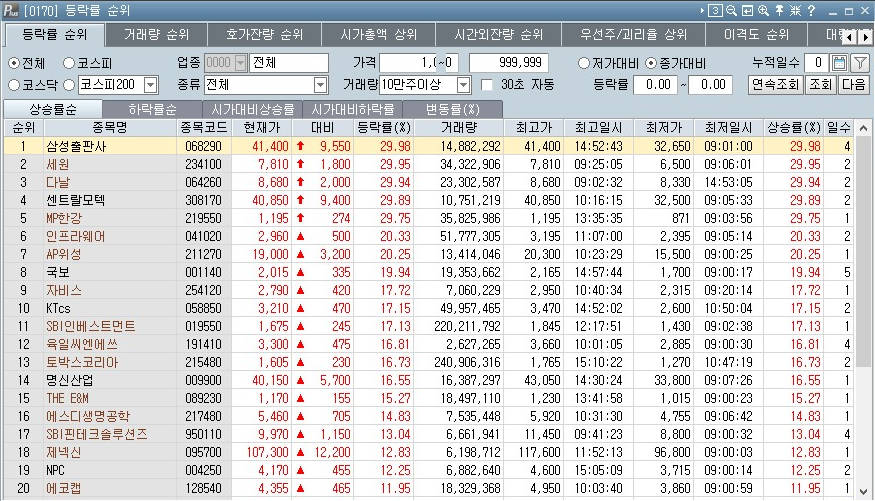This screenshot has width=875, height=501.
Task: Click the scrollbar down arrow of the table
Action: [863, 492]
